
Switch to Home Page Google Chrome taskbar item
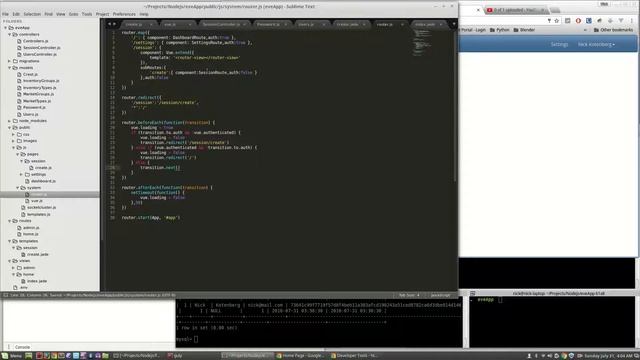tap(300, 356)
